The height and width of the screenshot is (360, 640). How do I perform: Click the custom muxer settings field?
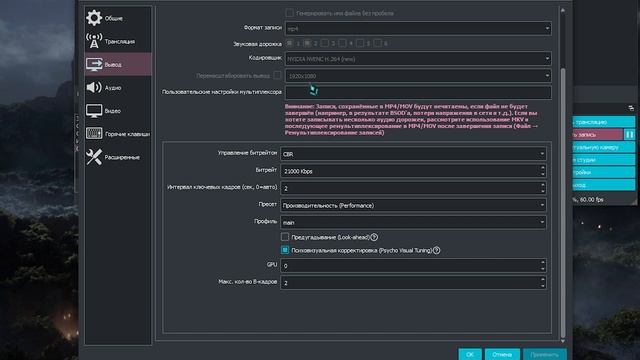click(x=418, y=92)
